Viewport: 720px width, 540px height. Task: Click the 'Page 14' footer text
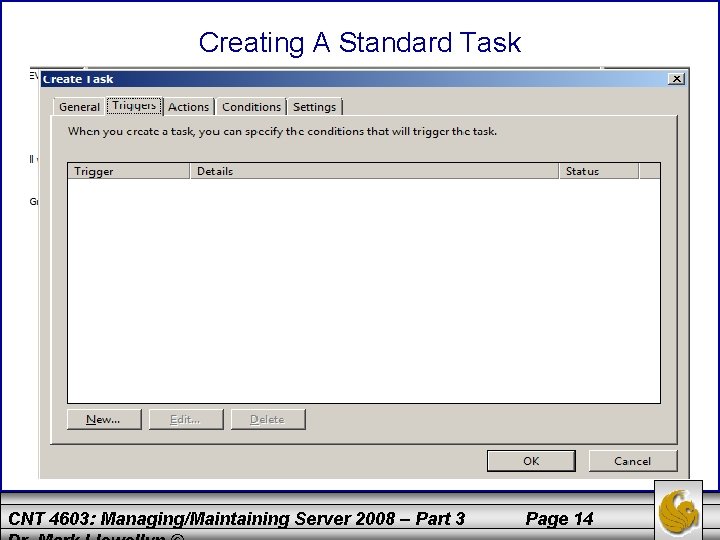[559, 519]
